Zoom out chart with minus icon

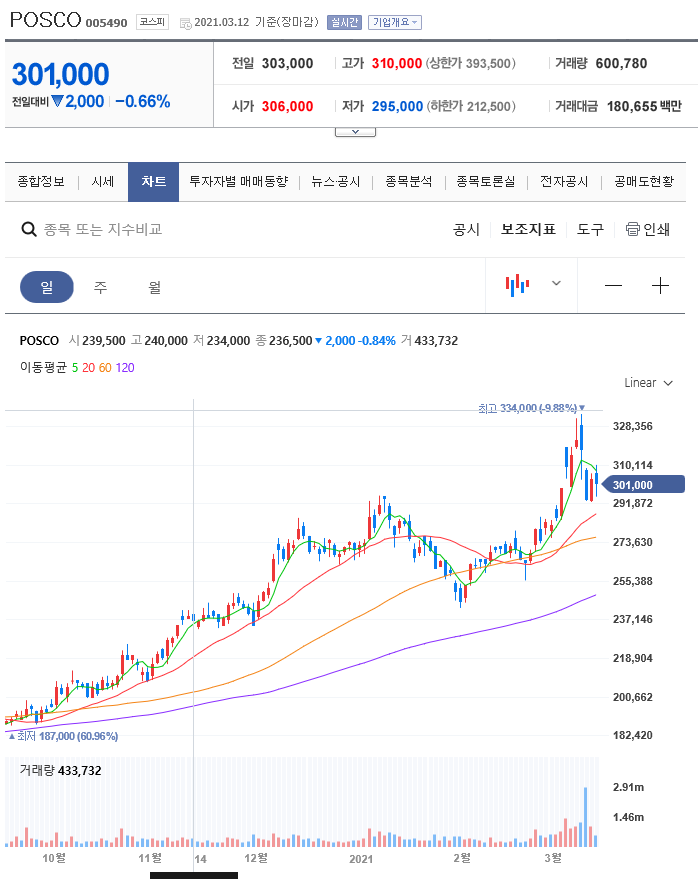(x=613, y=286)
